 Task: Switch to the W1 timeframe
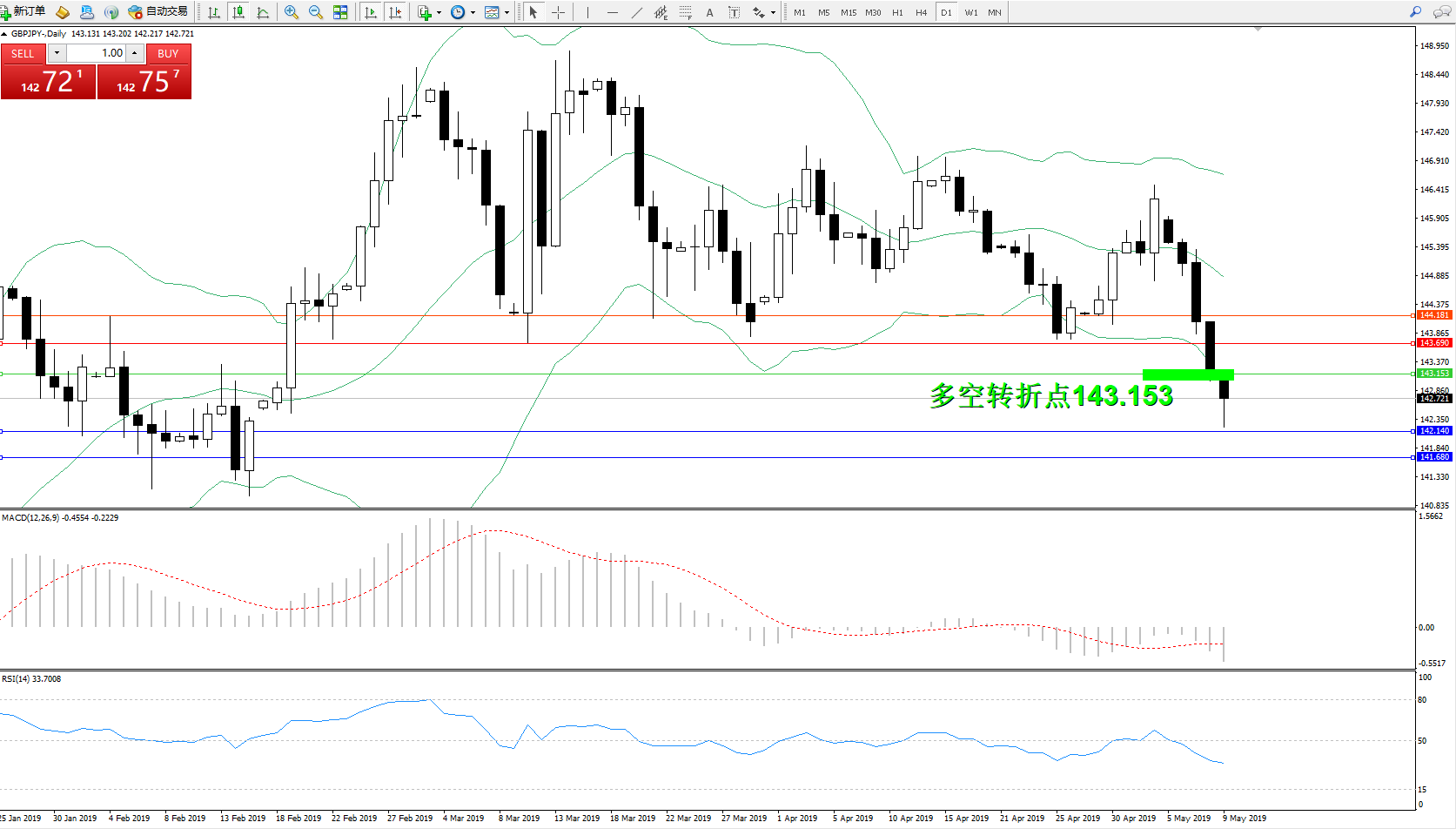[x=970, y=12]
